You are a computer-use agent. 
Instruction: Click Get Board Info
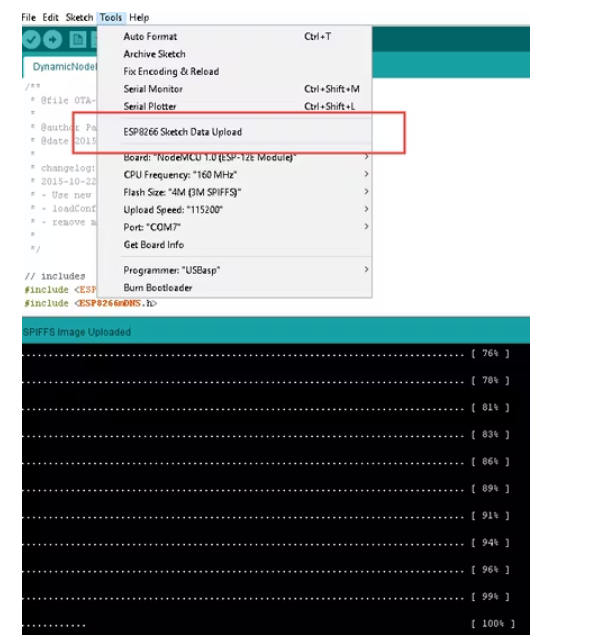pyautogui.click(x=235, y=245)
